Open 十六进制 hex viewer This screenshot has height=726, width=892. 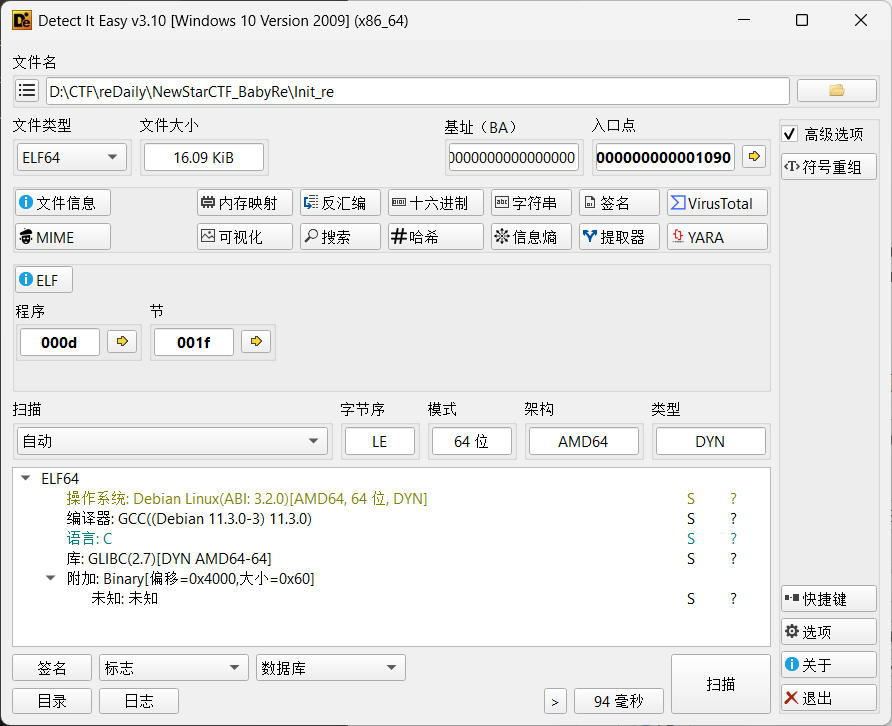436,203
